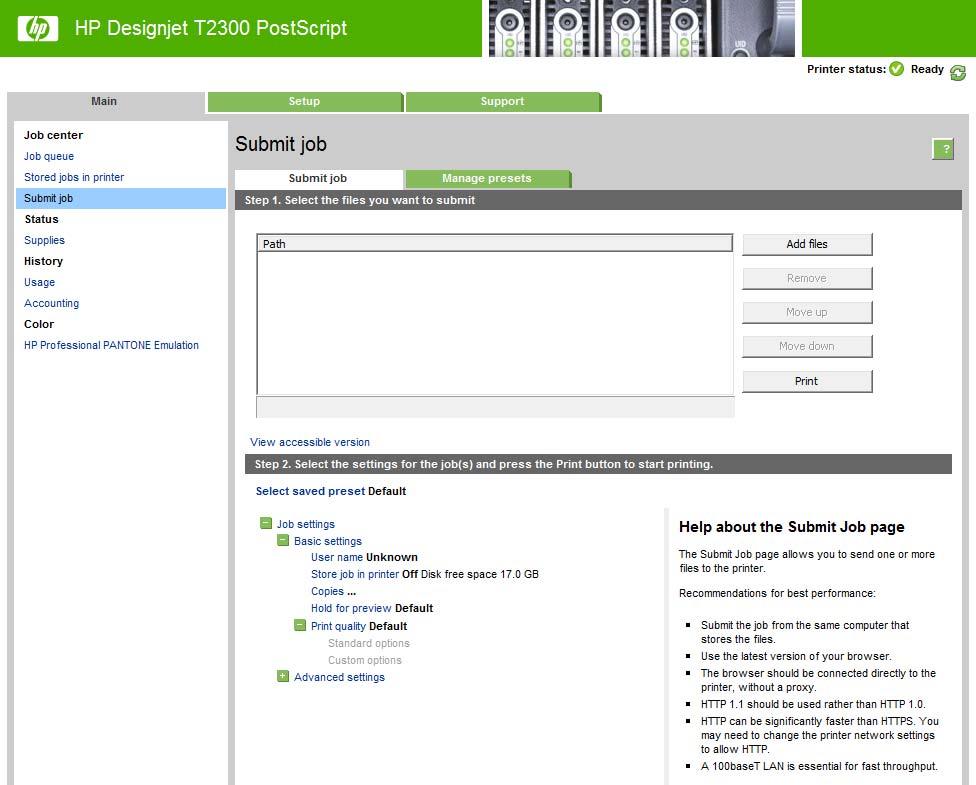
Task: Click the Path column header
Action: tap(494, 243)
